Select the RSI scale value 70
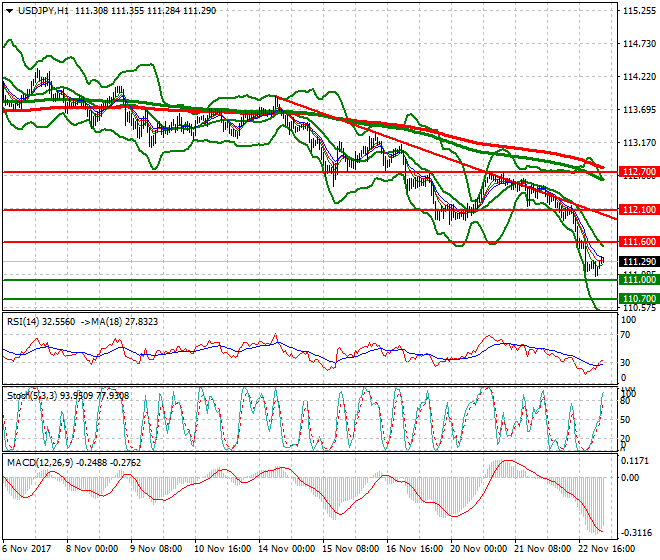 click(625, 335)
